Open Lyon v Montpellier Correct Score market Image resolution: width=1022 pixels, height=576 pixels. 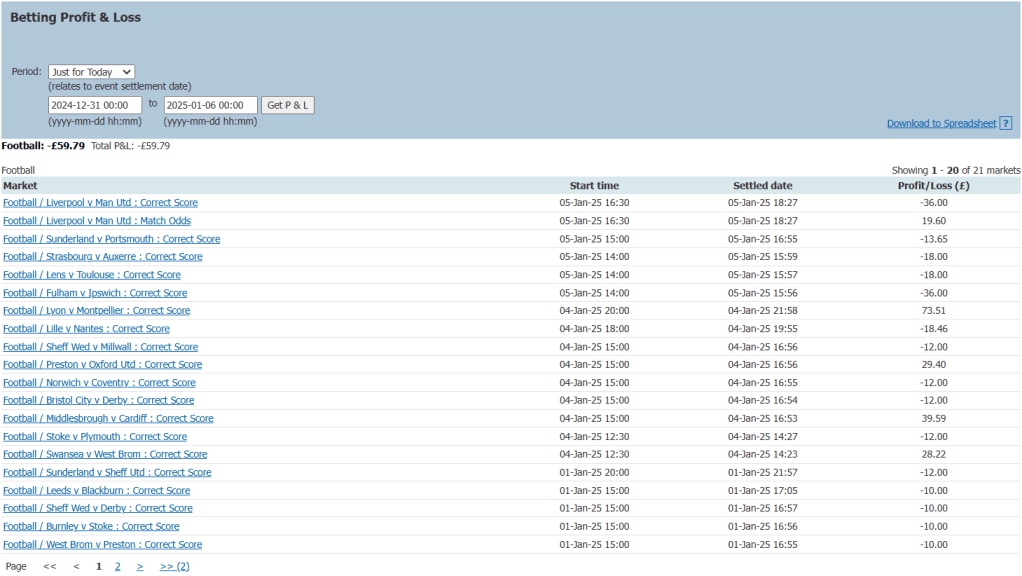point(96,311)
